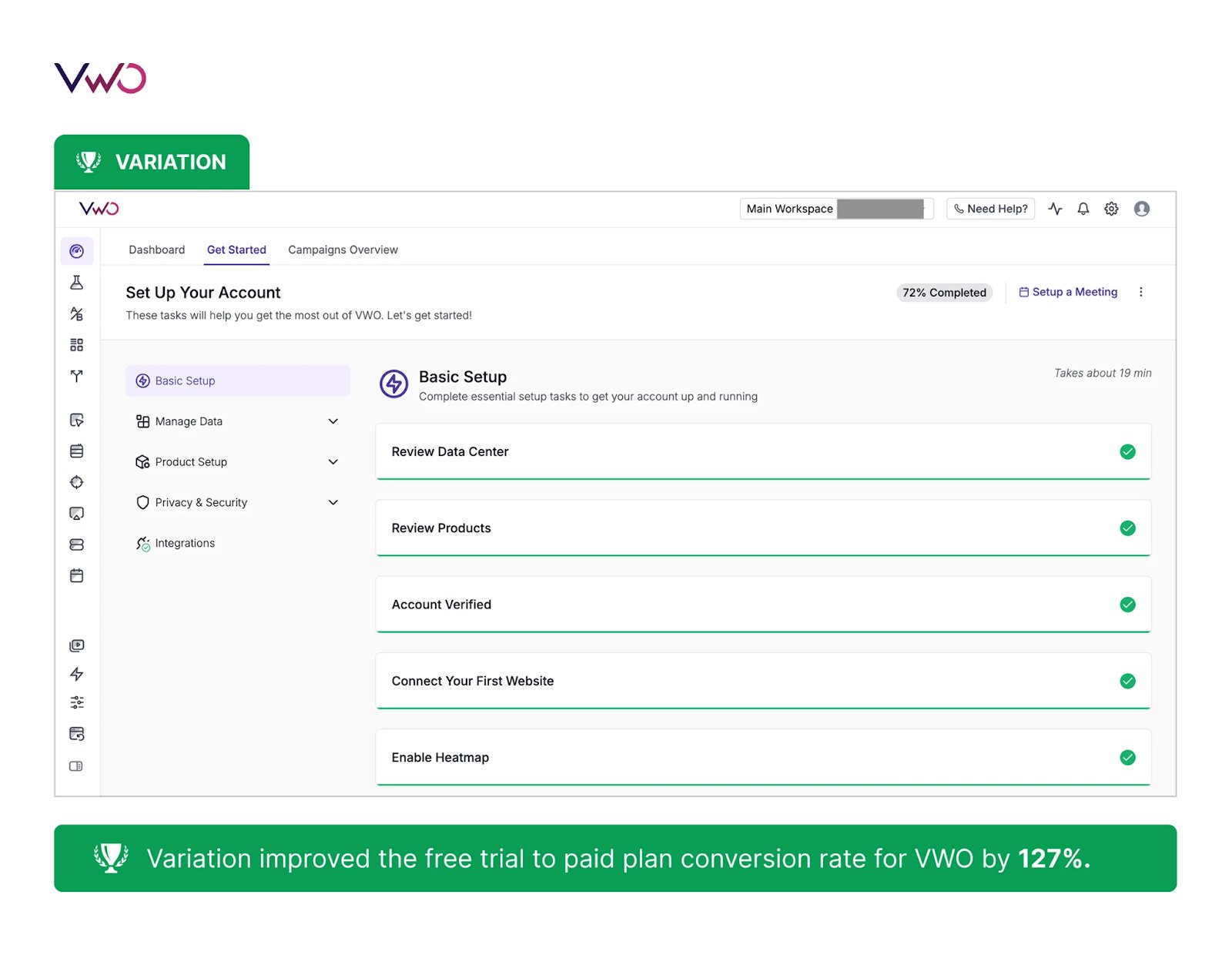1232x955 pixels.
Task: Expand the Privacy & Security section
Action: point(333,502)
